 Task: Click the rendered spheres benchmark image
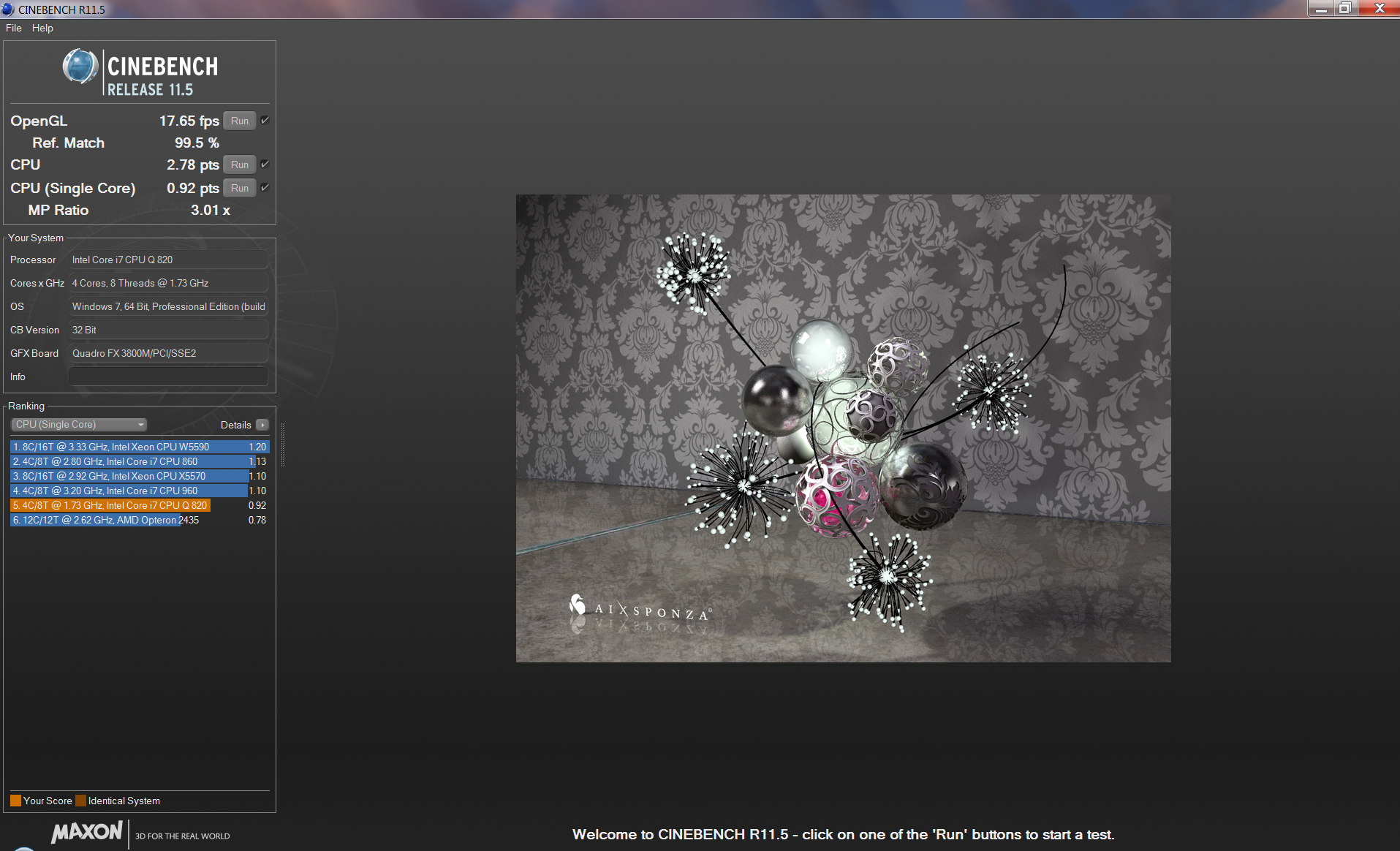click(843, 428)
